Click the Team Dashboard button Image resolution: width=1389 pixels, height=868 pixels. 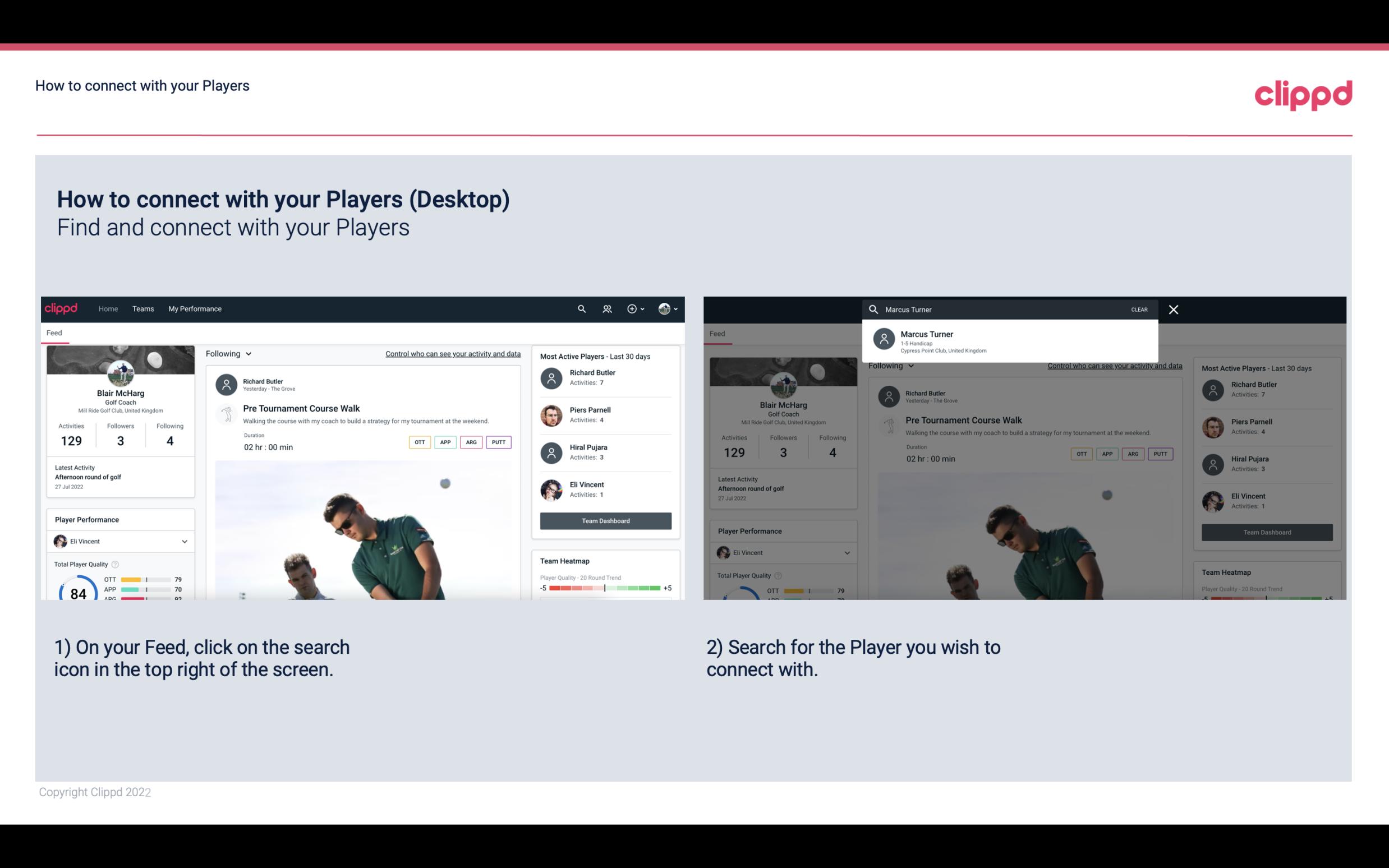[605, 520]
